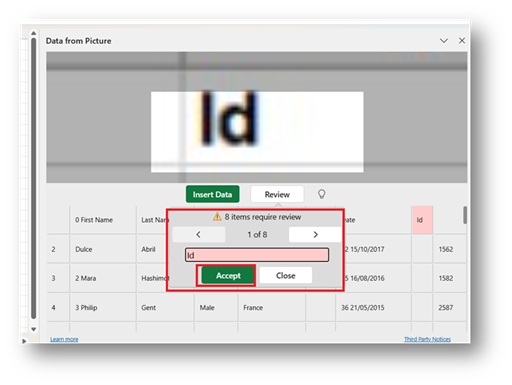Click the Insert Data button
Image resolution: width=512 pixels, height=385 pixels.
pyautogui.click(x=213, y=194)
